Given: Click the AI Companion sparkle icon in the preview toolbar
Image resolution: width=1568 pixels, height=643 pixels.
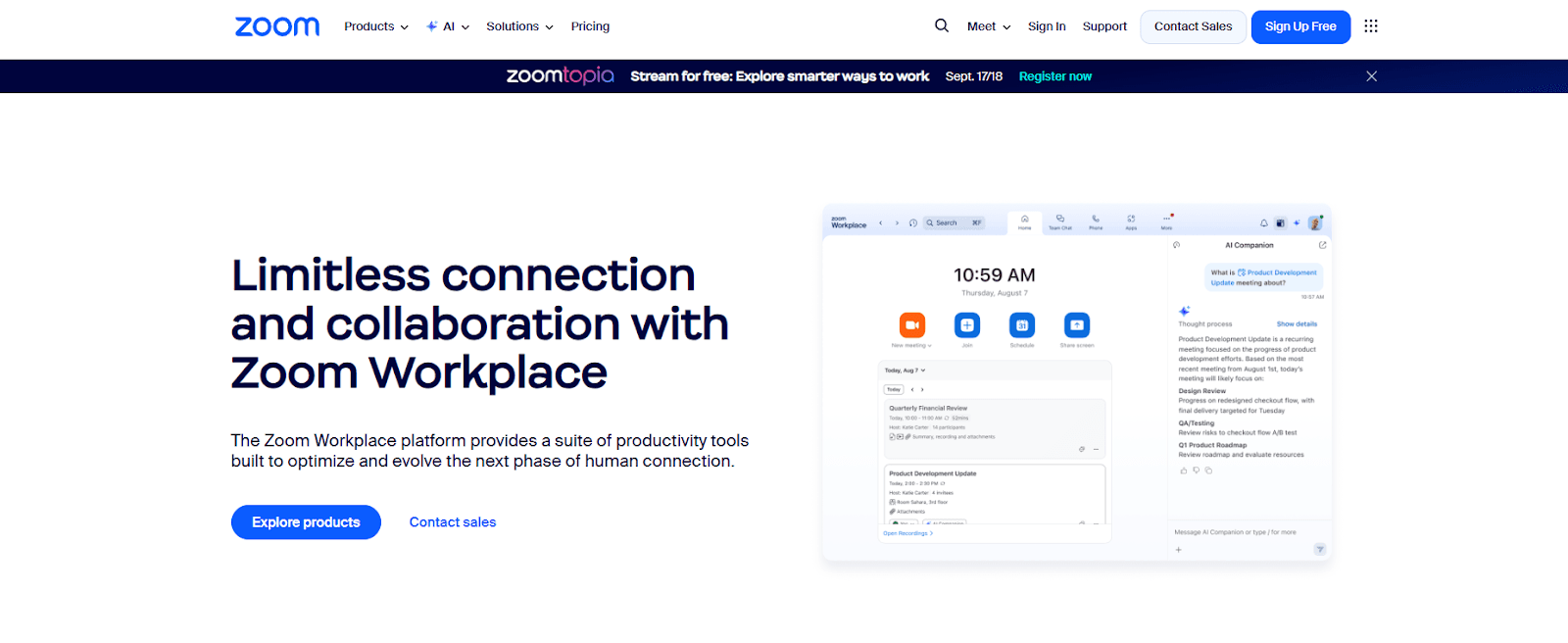Looking at the screenshot, I should point(1297,223).
